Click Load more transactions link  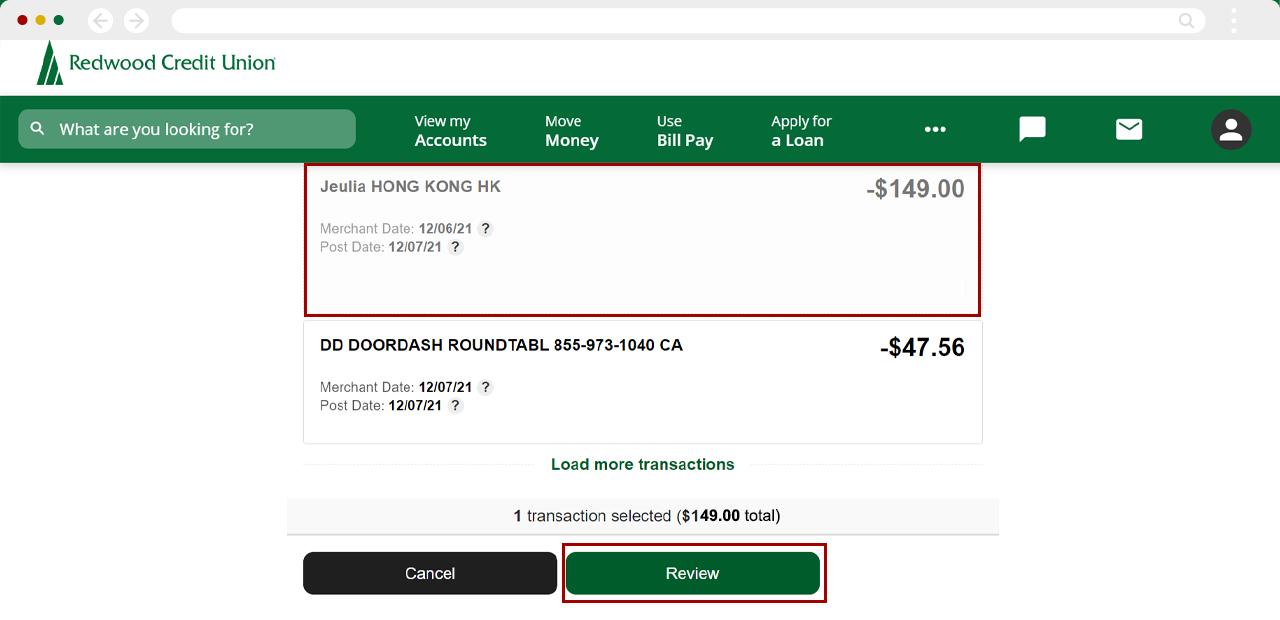click(643, 464)
